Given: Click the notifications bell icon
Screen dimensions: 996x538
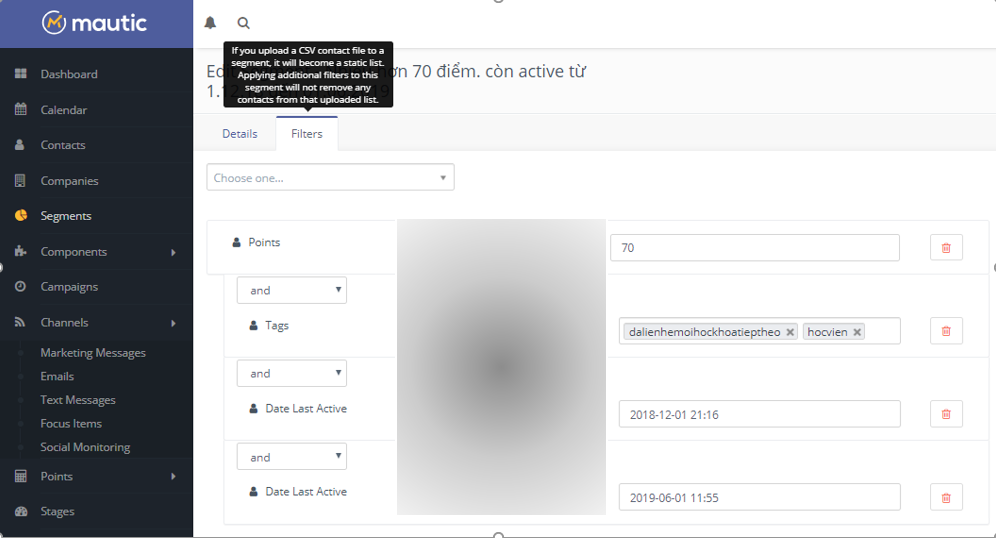Looking at the screenshot, I should (x=210, y=23).
